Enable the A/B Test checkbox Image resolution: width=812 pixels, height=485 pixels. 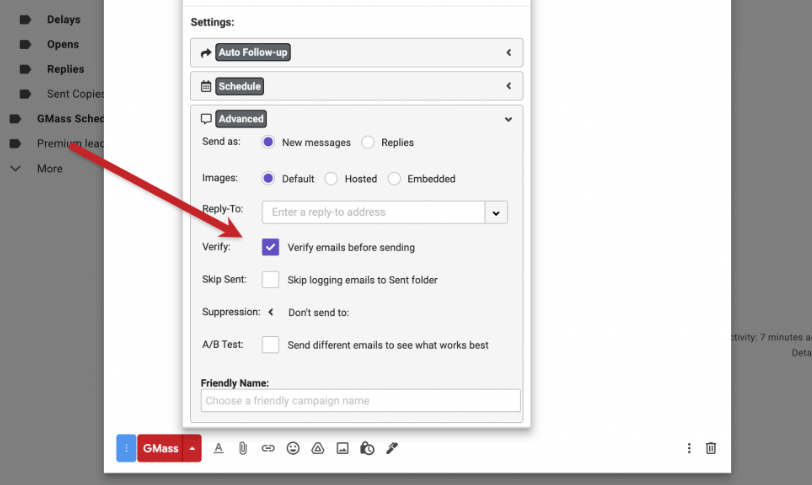coord(270,345)
